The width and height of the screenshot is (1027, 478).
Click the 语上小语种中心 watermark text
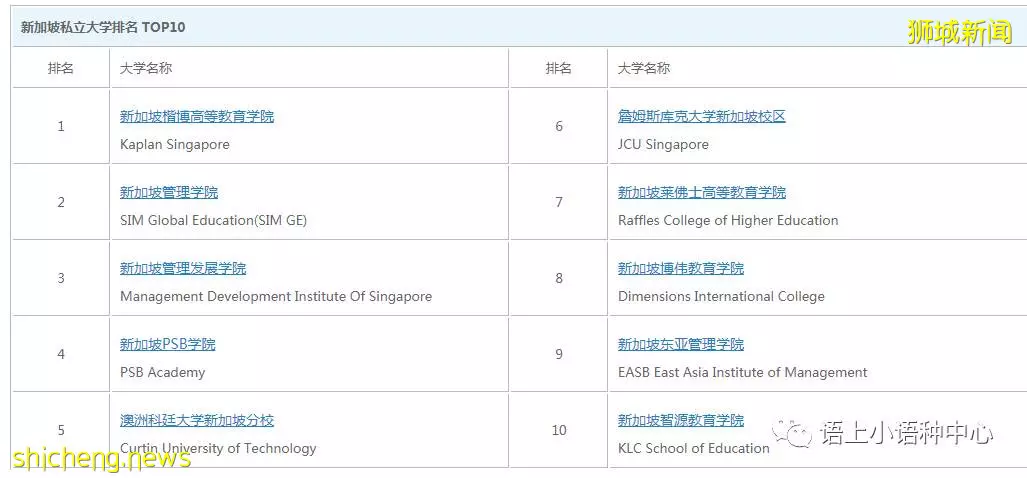pyautogui.click(x=906, y=433)
